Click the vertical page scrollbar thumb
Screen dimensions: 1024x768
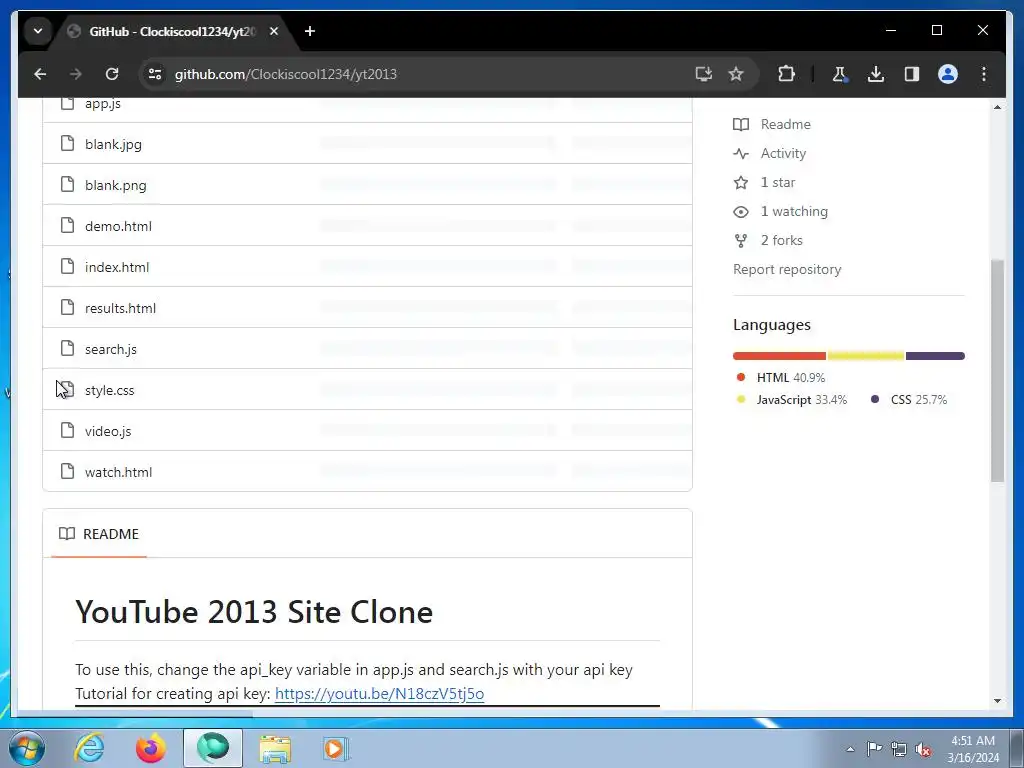[997, 371]
